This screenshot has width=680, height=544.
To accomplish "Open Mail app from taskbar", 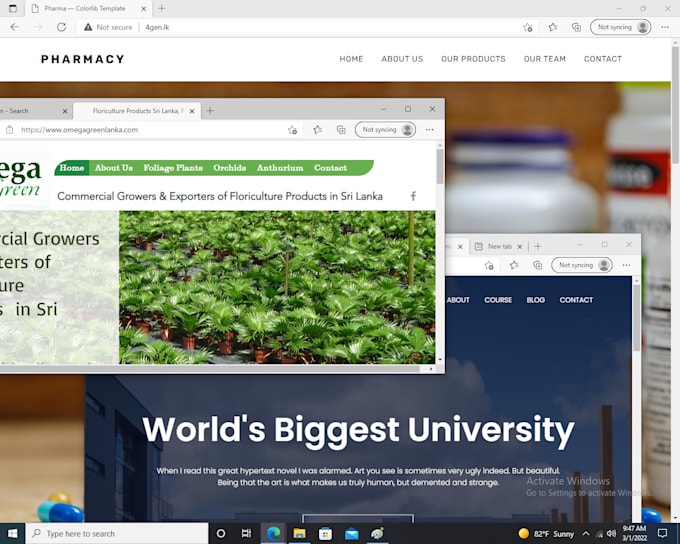I will tap(351, 533).
